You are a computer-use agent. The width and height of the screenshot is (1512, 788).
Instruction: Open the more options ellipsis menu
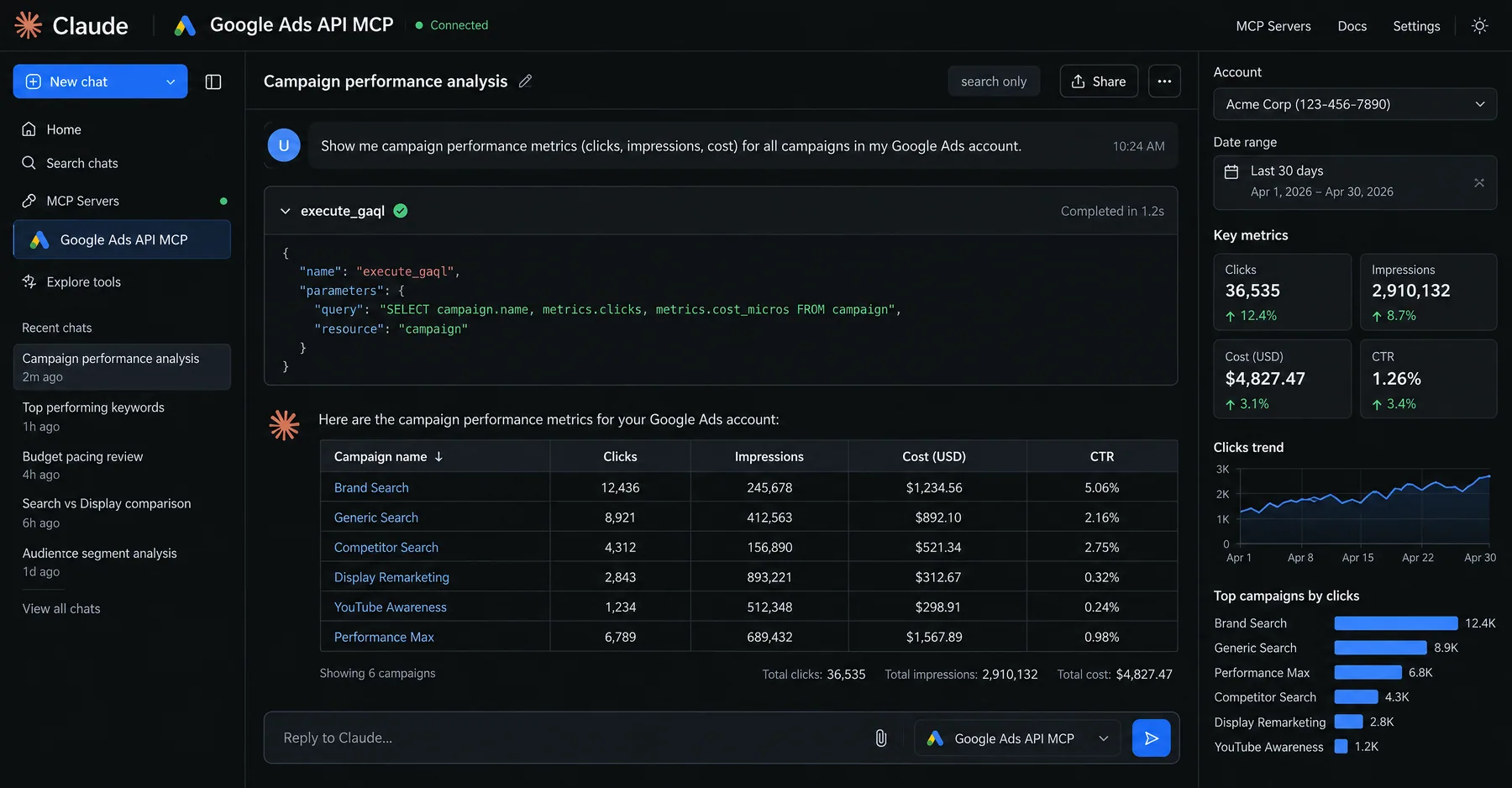click(x=1164, y=81)
